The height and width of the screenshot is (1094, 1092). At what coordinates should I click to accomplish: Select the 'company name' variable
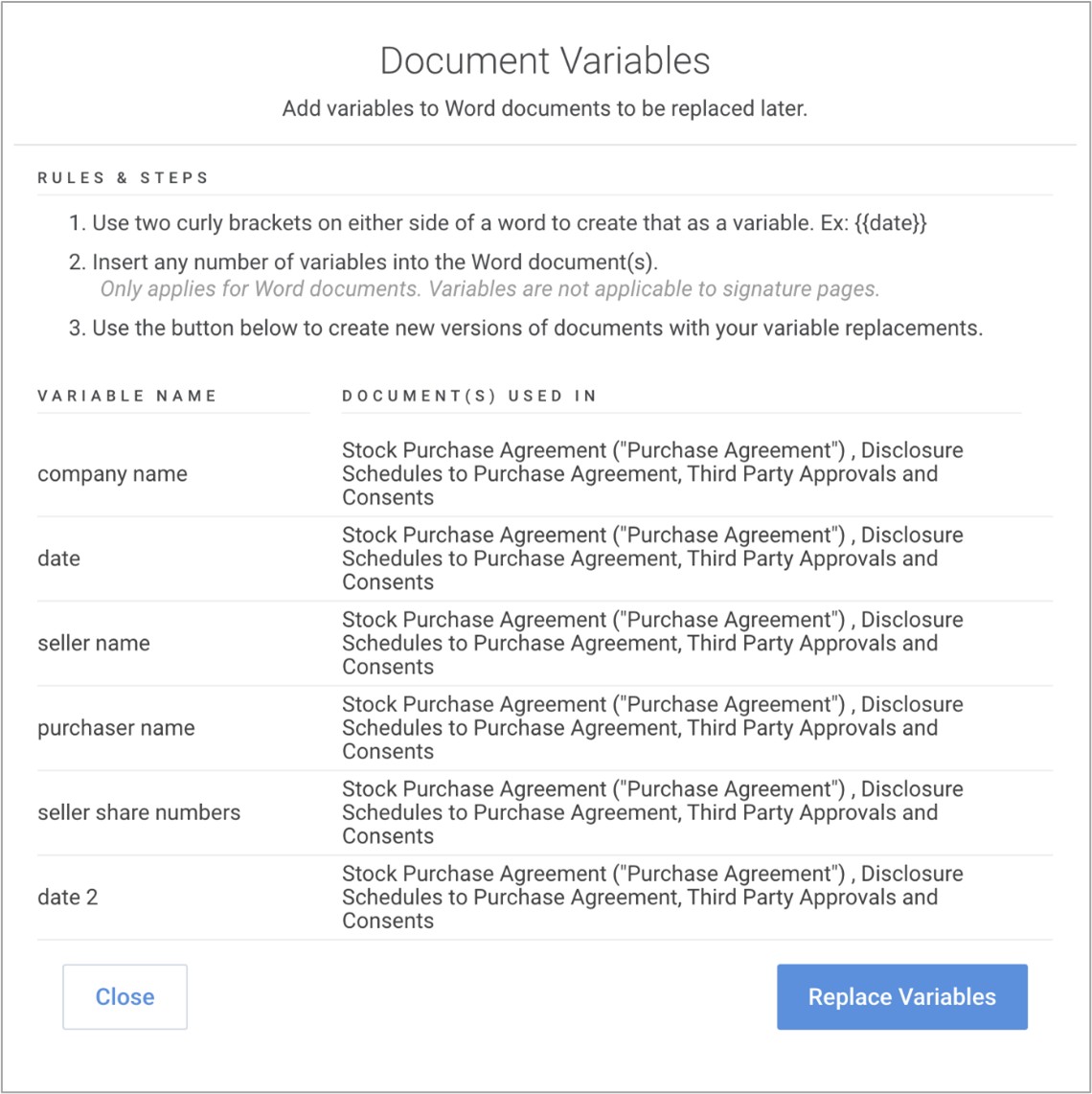pos(112,474)
